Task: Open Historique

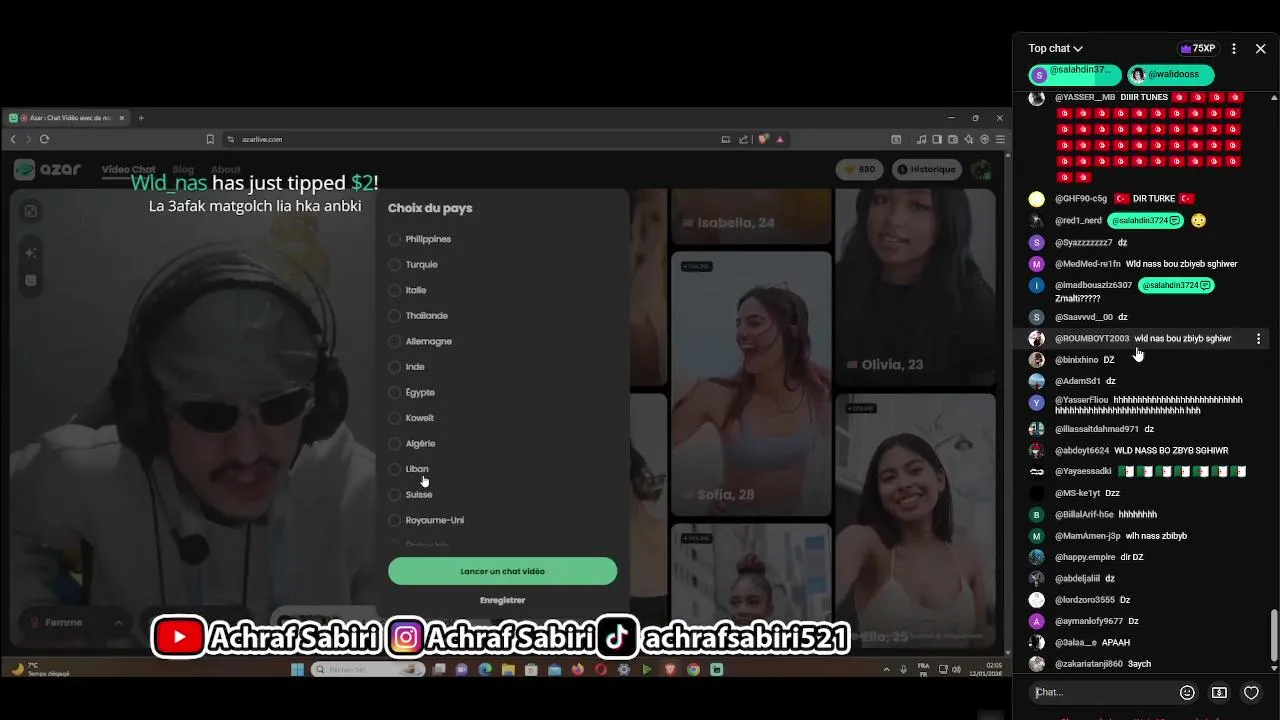Action: tap(926, 169)
